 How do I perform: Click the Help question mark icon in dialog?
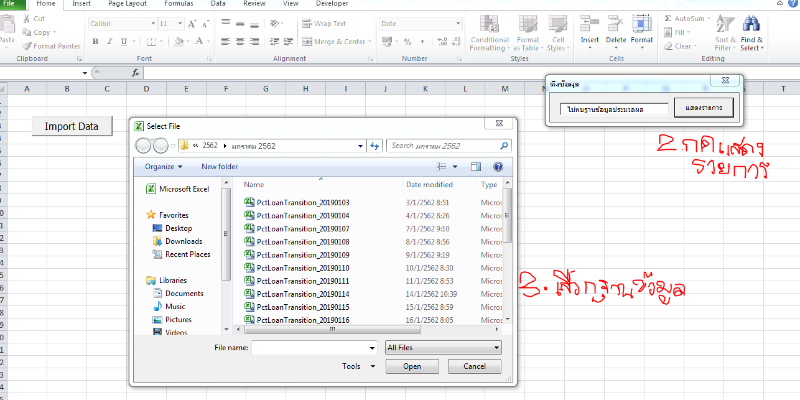497,167
